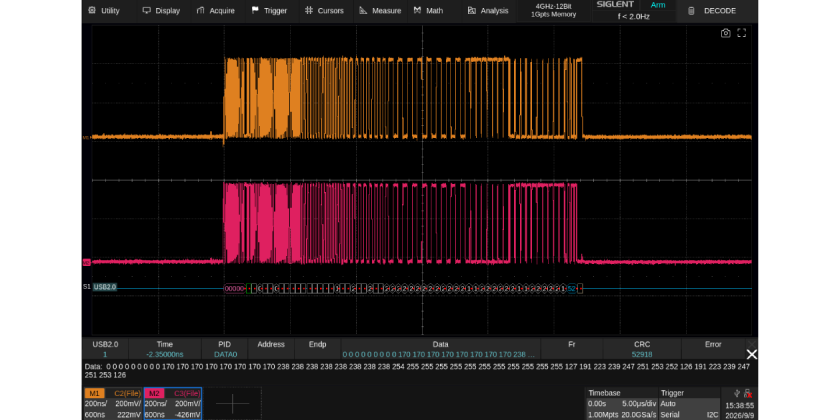Click the Time column header

(164, 344)
